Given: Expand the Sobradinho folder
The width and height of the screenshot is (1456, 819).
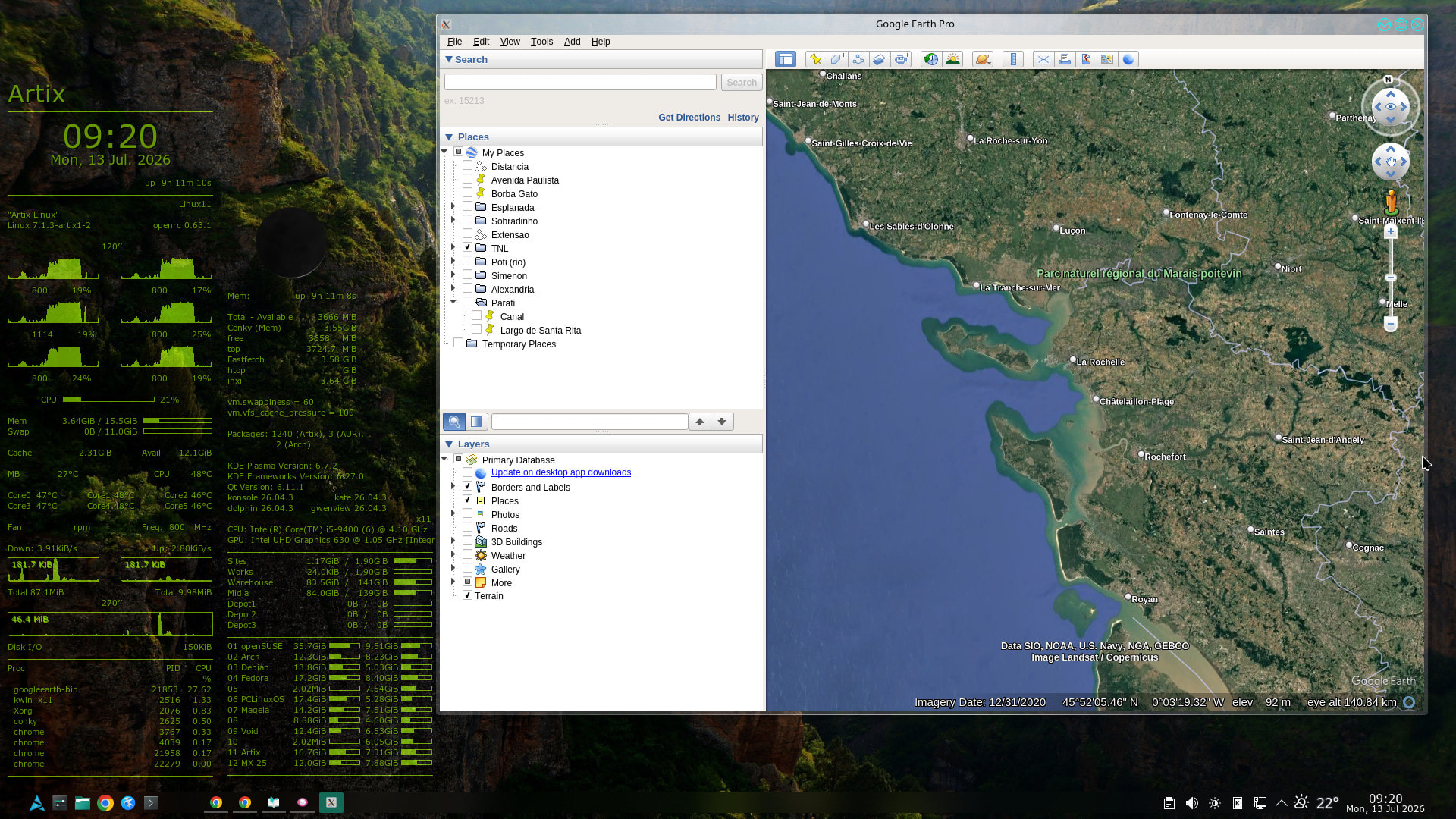Looking at the screenshot, I should (453, 221).
